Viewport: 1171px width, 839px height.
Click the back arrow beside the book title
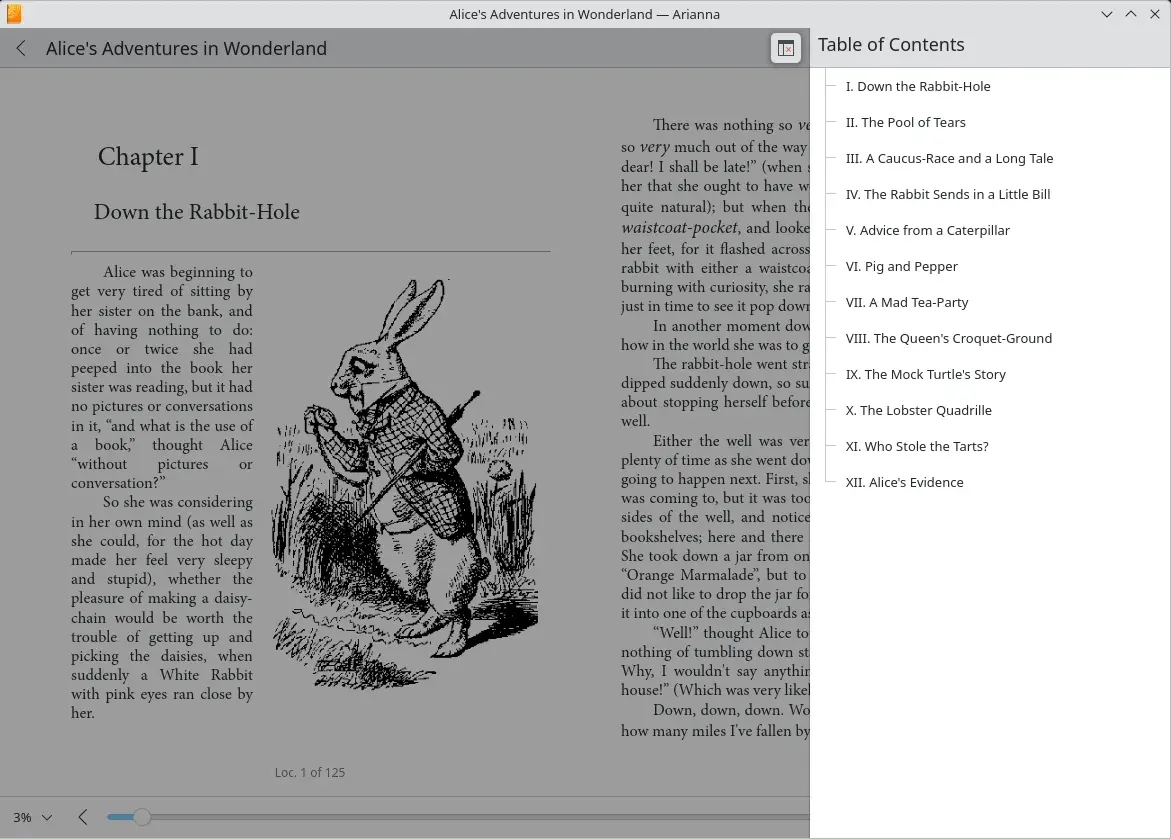pos(21,48)
